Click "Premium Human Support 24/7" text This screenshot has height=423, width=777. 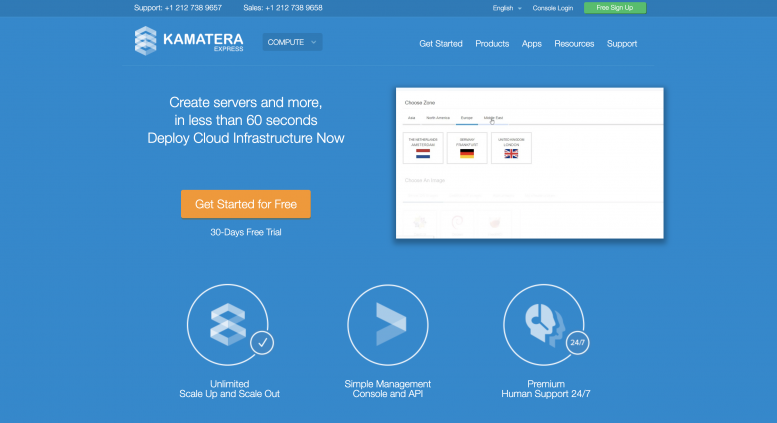coord(546,389)
